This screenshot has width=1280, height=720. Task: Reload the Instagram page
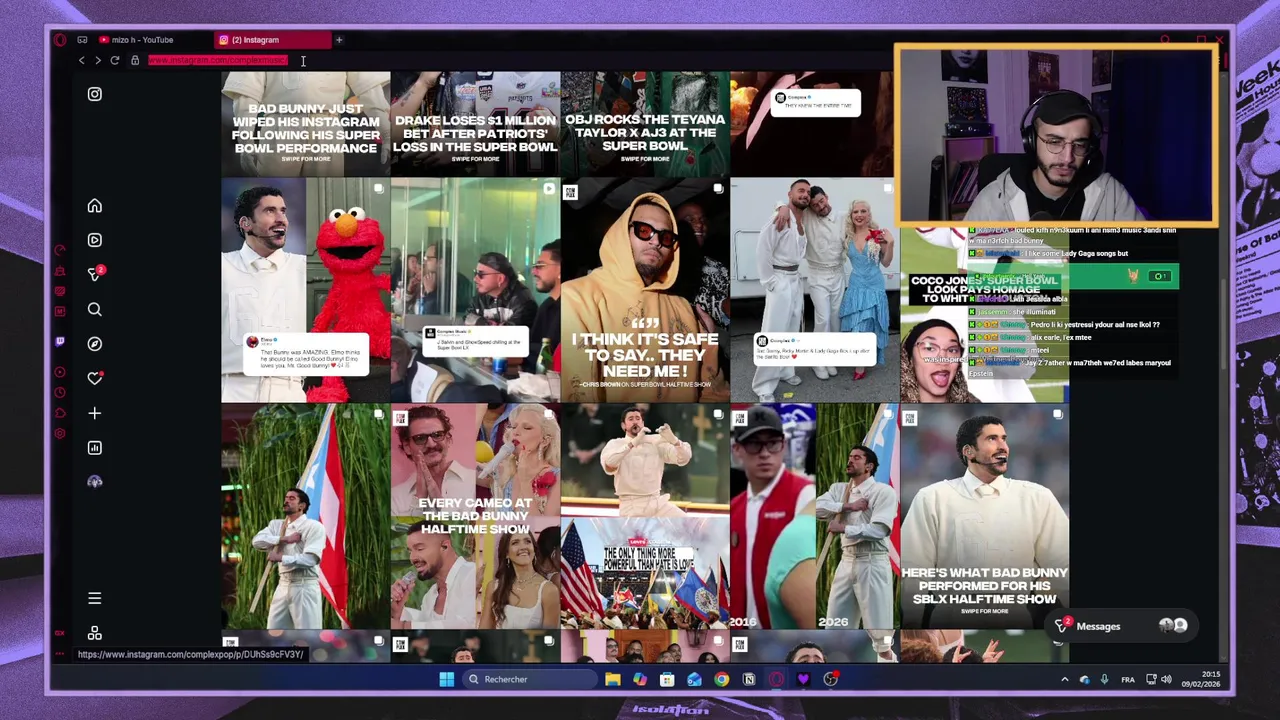click(114, 61)
